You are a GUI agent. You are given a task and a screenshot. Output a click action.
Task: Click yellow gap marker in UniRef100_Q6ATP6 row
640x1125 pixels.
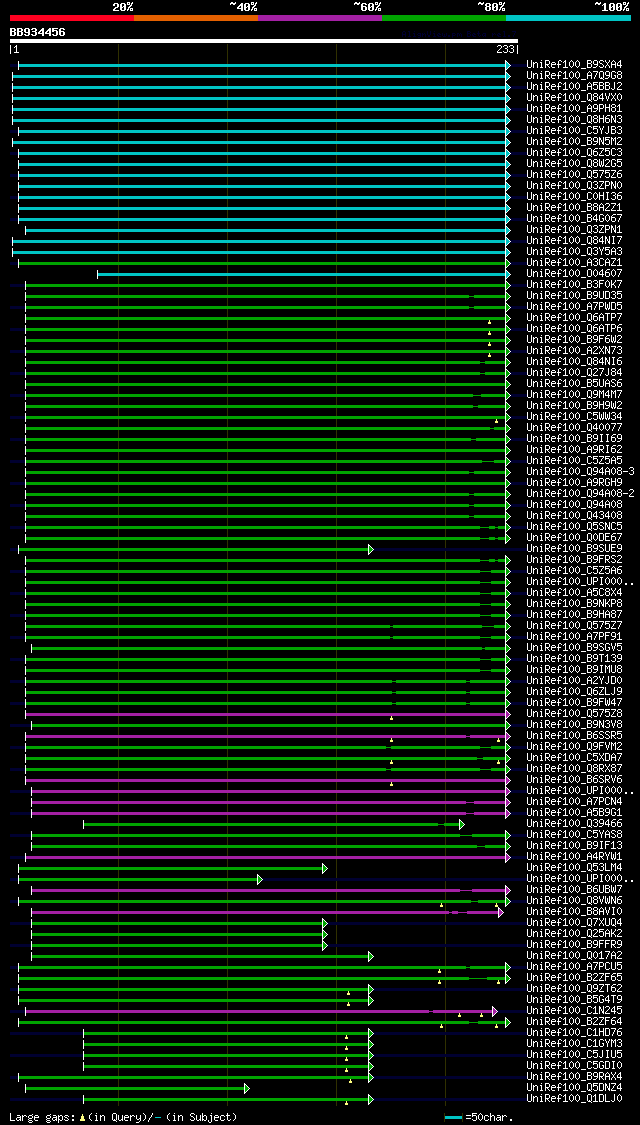(x=489, y=333)
